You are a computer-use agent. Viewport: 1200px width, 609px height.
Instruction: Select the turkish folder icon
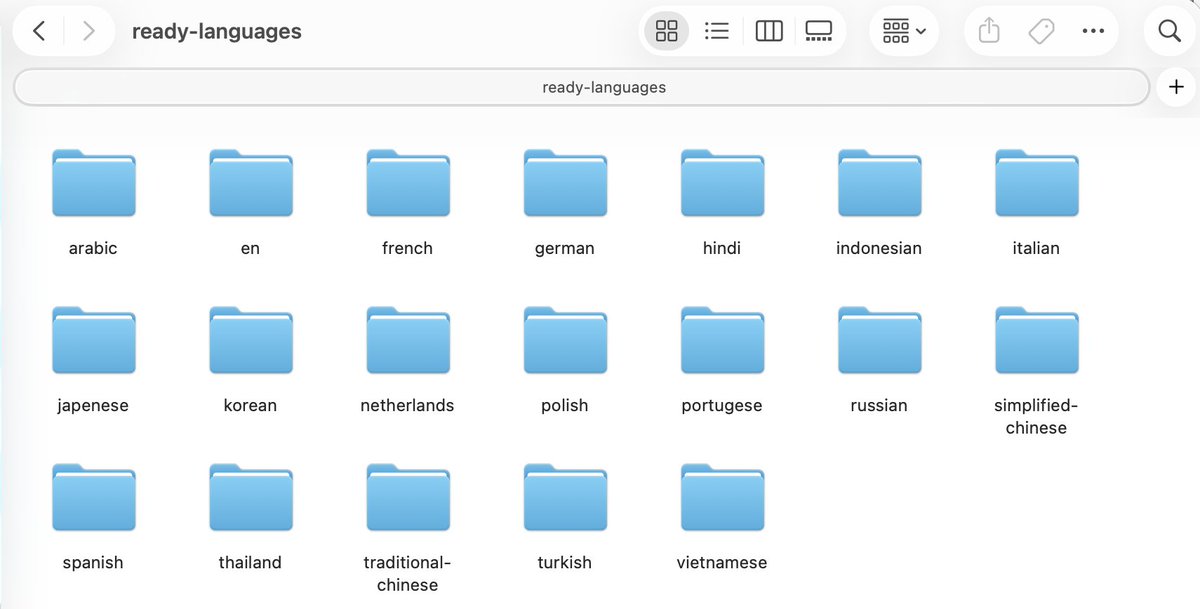tap(565, 497)
